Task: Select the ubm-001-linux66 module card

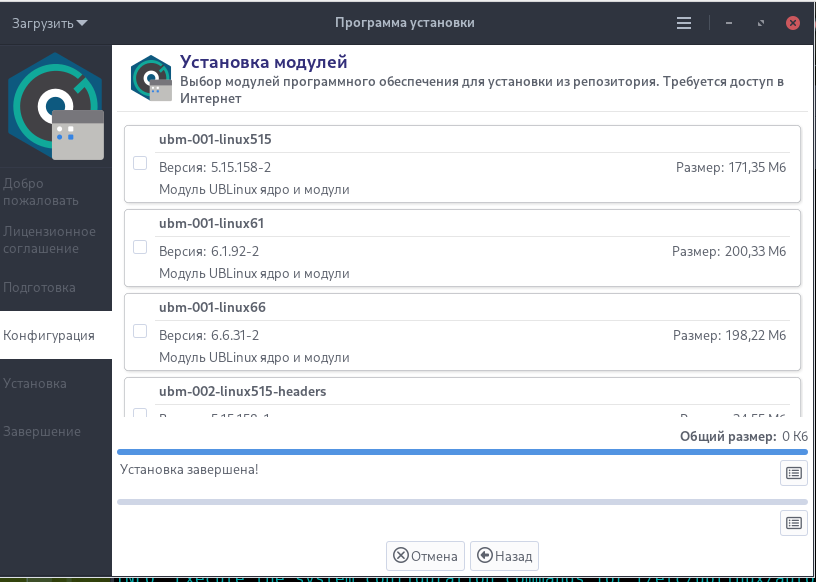Action: click(x=462, y=332)
